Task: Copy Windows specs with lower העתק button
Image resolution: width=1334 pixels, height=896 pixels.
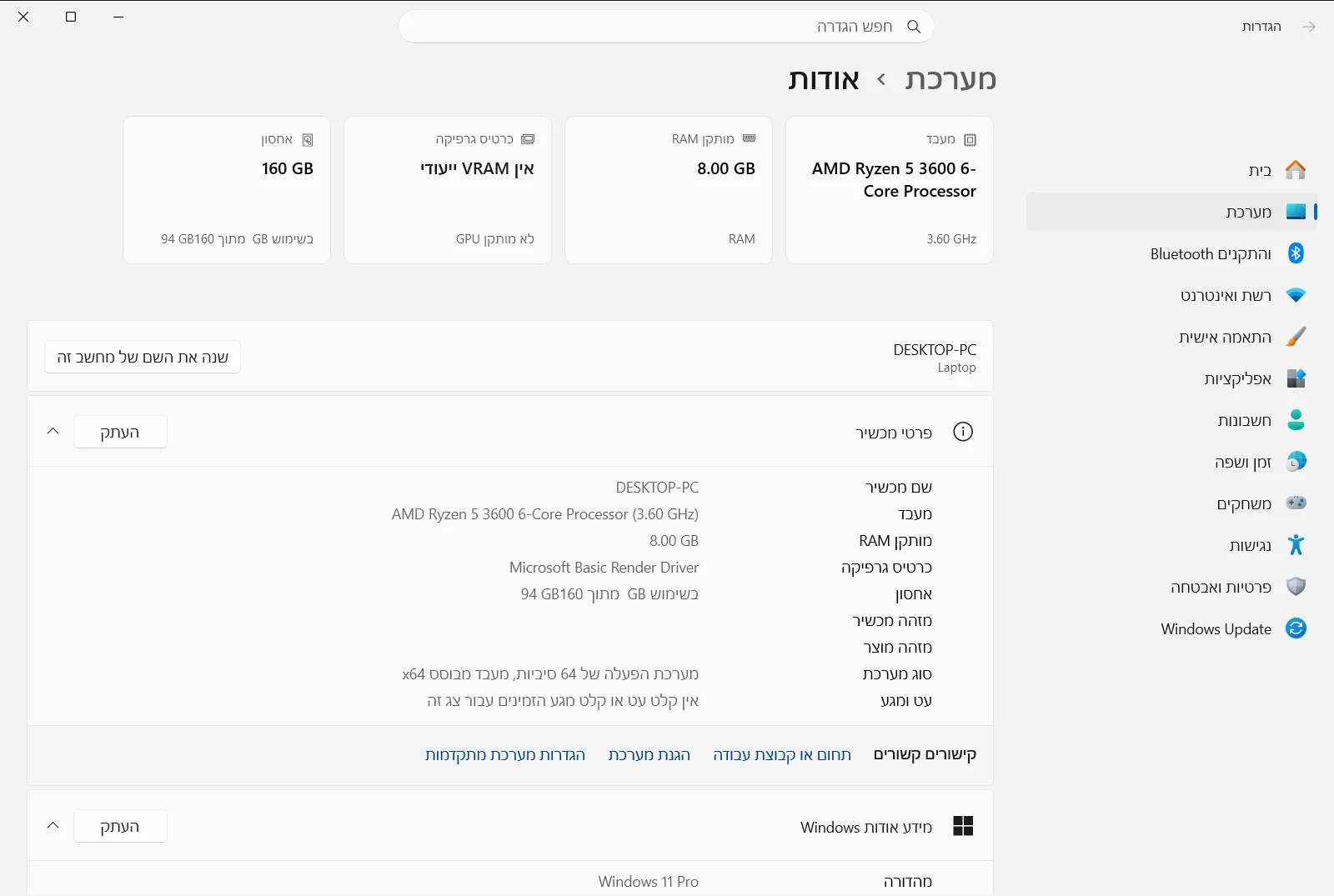Action: point(120,826)
